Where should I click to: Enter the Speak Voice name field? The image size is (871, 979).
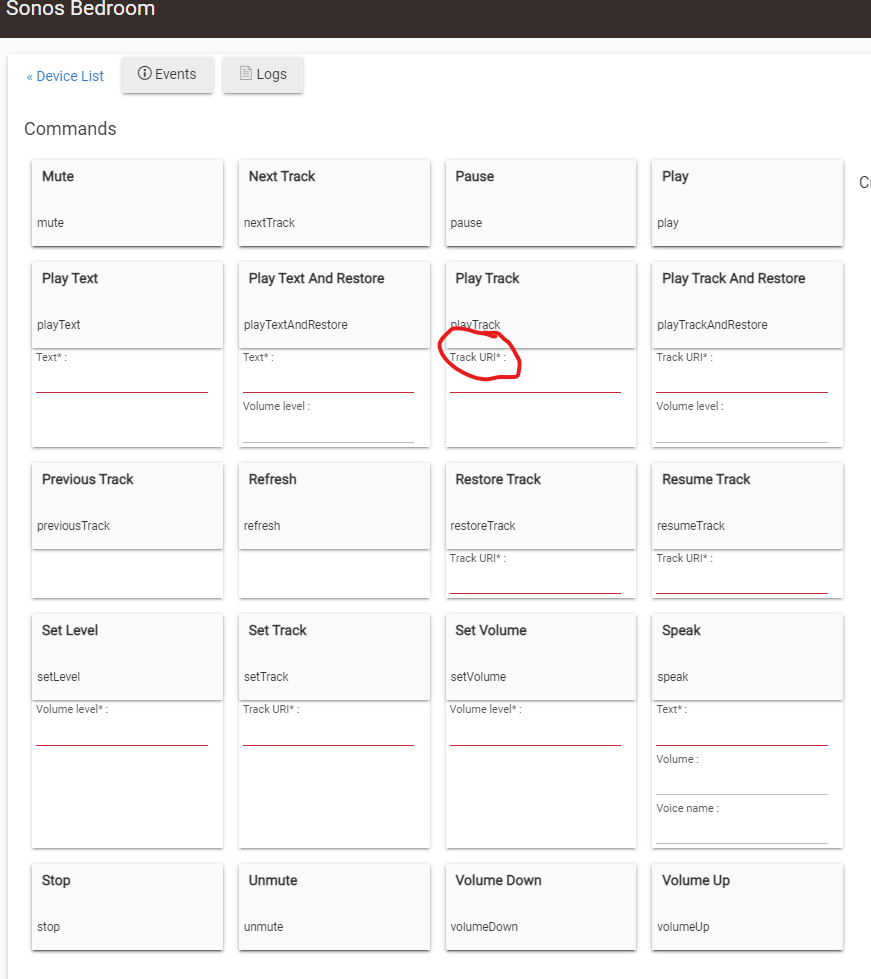741,832
